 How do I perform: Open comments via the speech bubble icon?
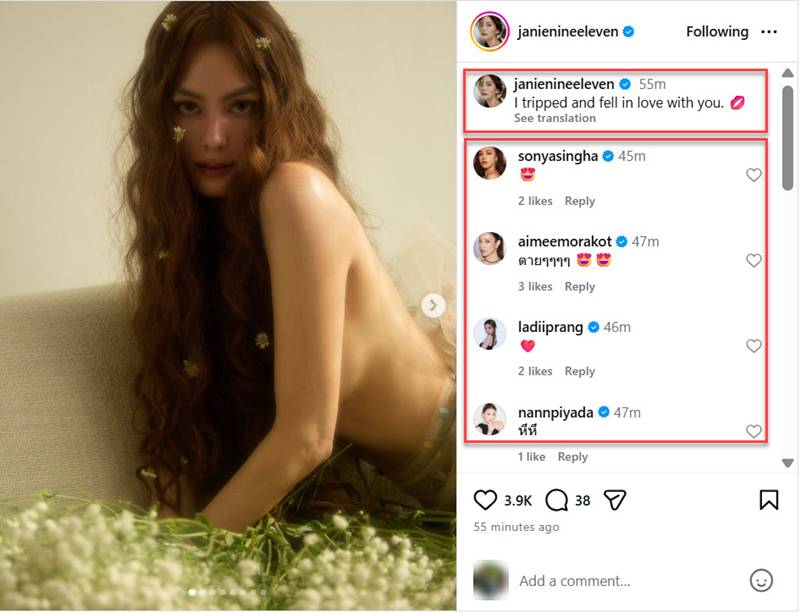click(557, 499)
